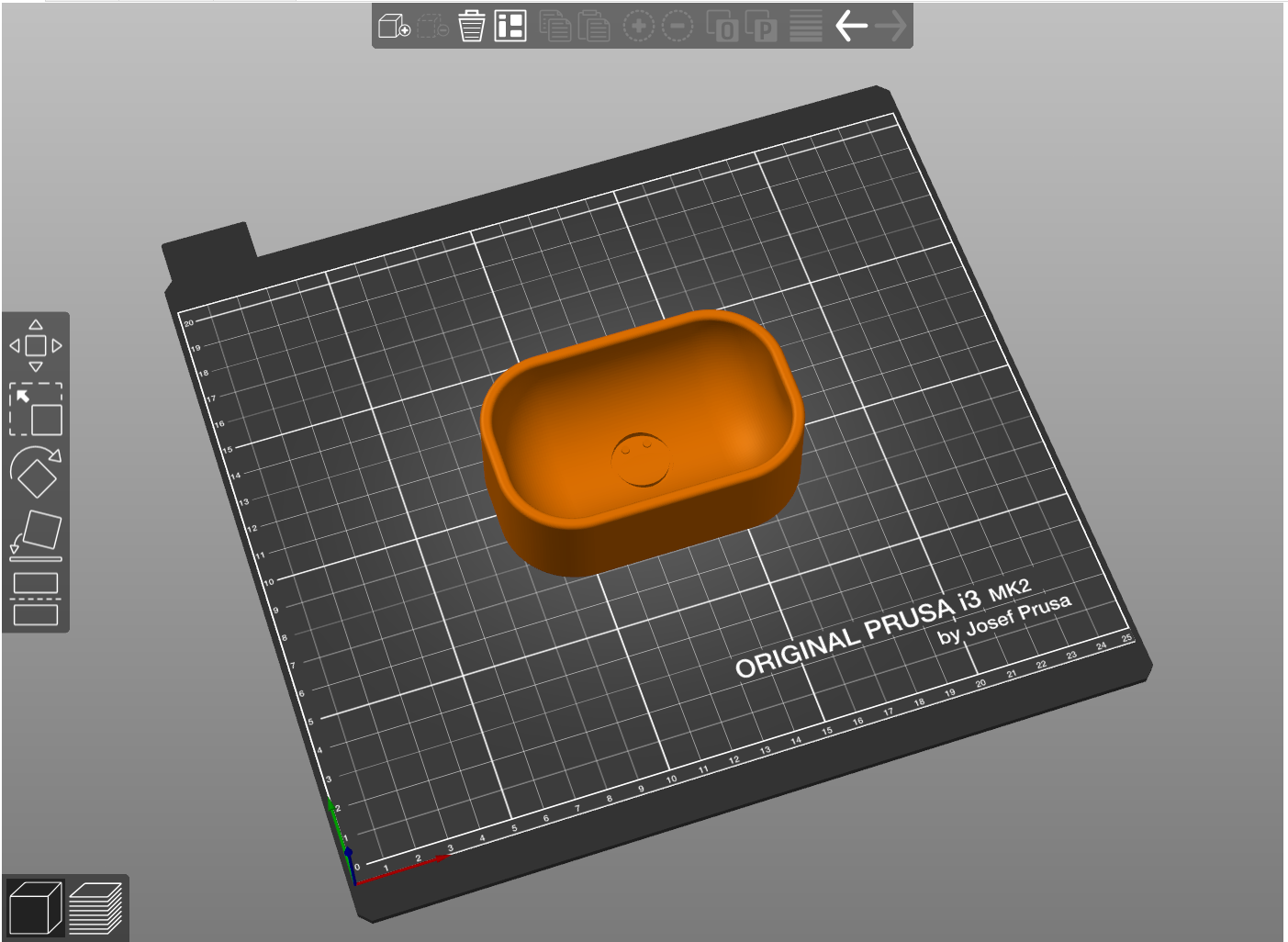Redo with the right arrow icon
The image size is (1288, 942).
tap(890, 26)
